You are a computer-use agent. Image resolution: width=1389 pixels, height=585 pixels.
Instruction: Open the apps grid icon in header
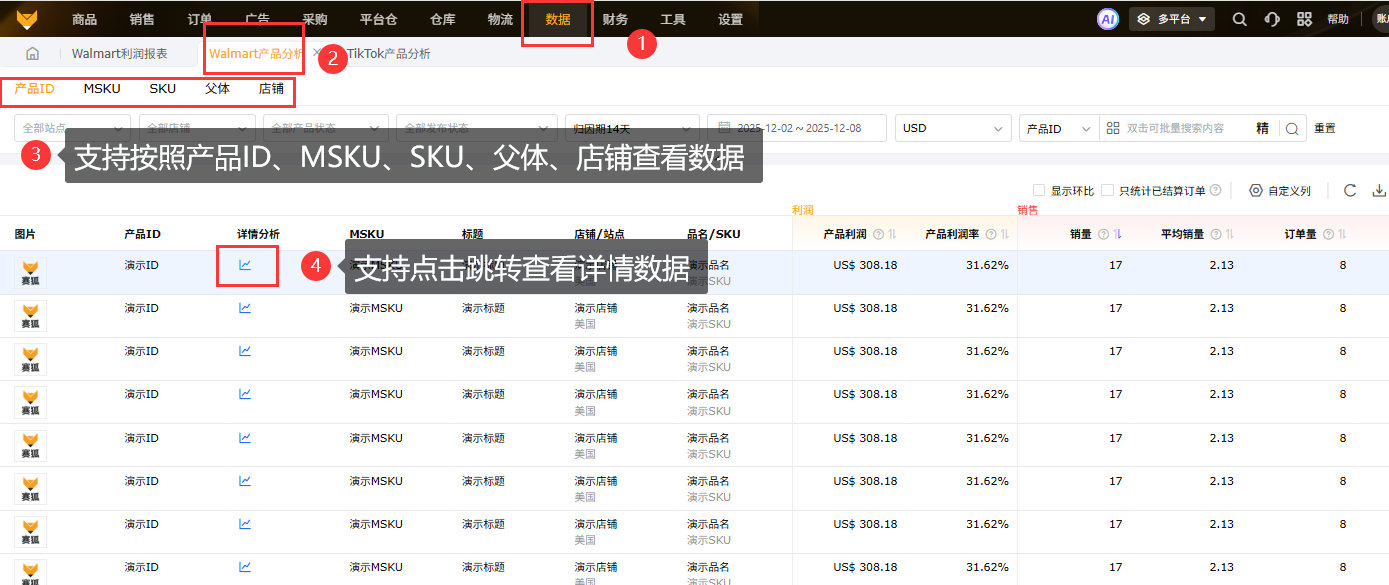tap(1304, 19)
